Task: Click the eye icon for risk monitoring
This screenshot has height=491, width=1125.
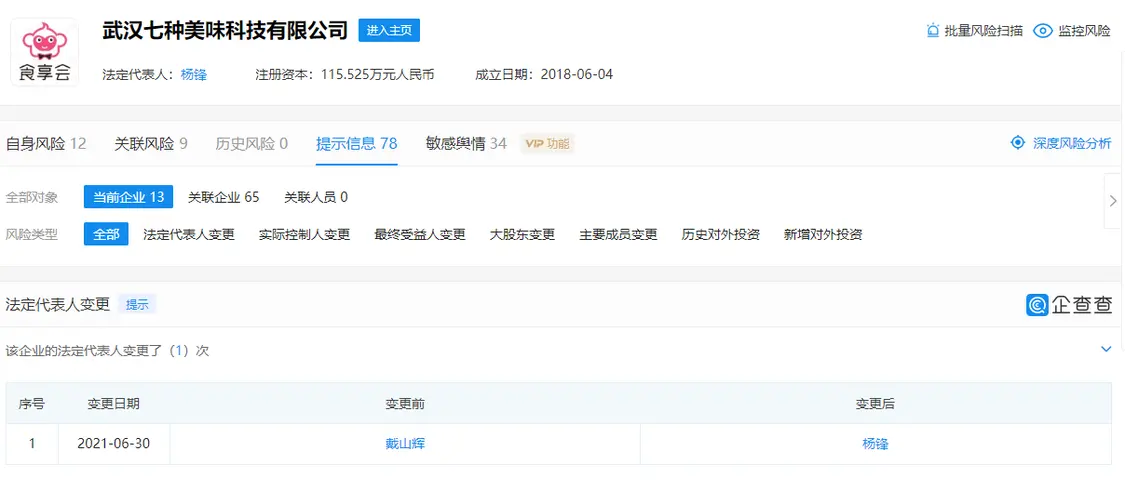Action: [1042, 31]
